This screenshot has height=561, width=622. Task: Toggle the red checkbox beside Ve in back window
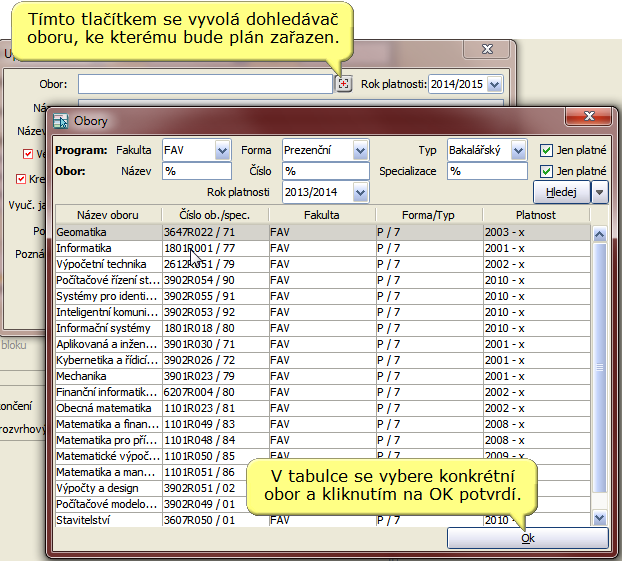click(x=28, y=154)
